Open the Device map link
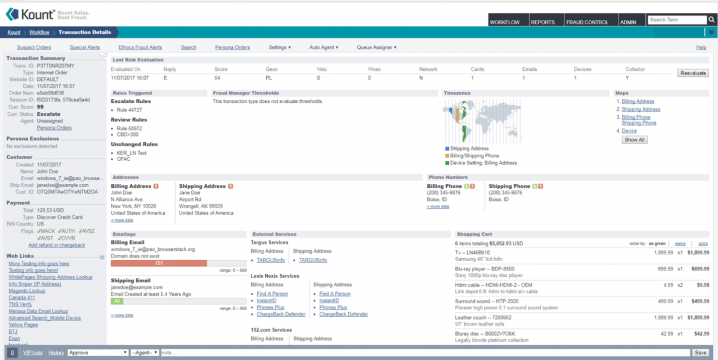The width and height of the screenshot is (718, 360). (629, 131)
